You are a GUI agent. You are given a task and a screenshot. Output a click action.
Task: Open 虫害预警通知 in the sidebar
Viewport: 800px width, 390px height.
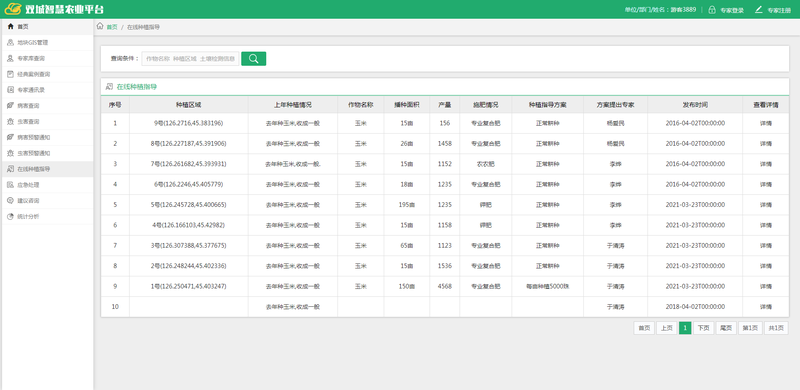click(x=47, y=153)
